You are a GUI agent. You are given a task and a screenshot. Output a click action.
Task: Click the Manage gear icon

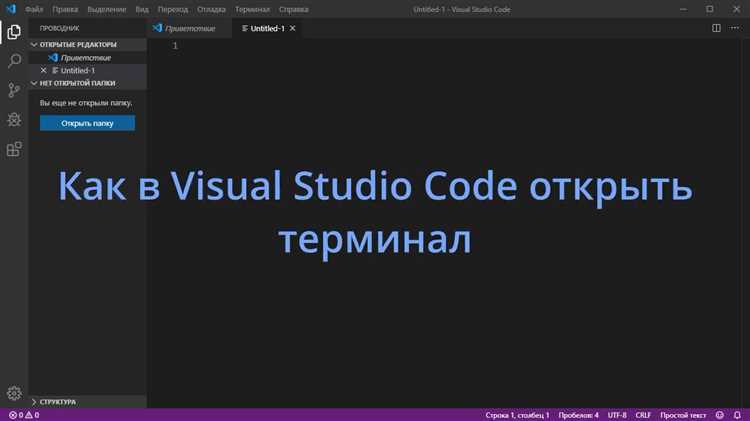coord(14,393)
